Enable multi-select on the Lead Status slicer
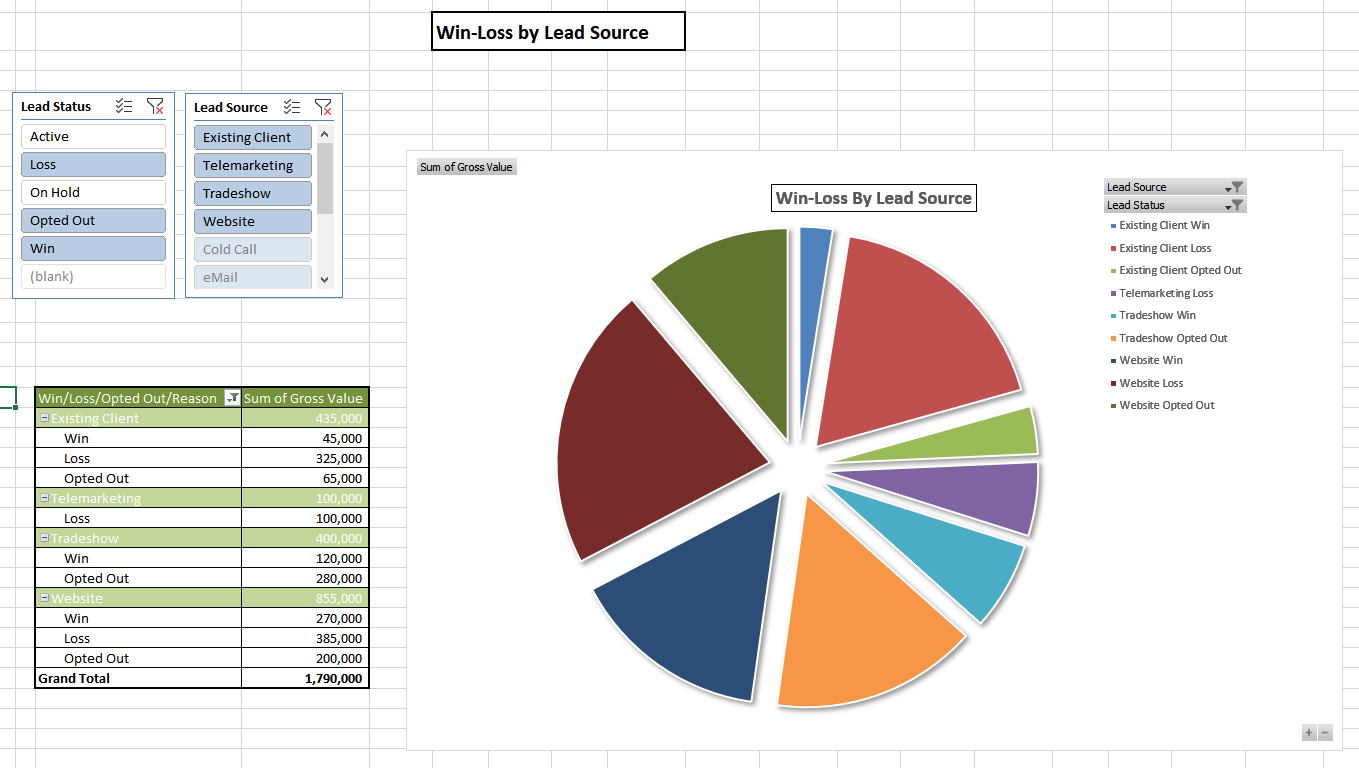1359x768 pixels. (x=124, y=106)
